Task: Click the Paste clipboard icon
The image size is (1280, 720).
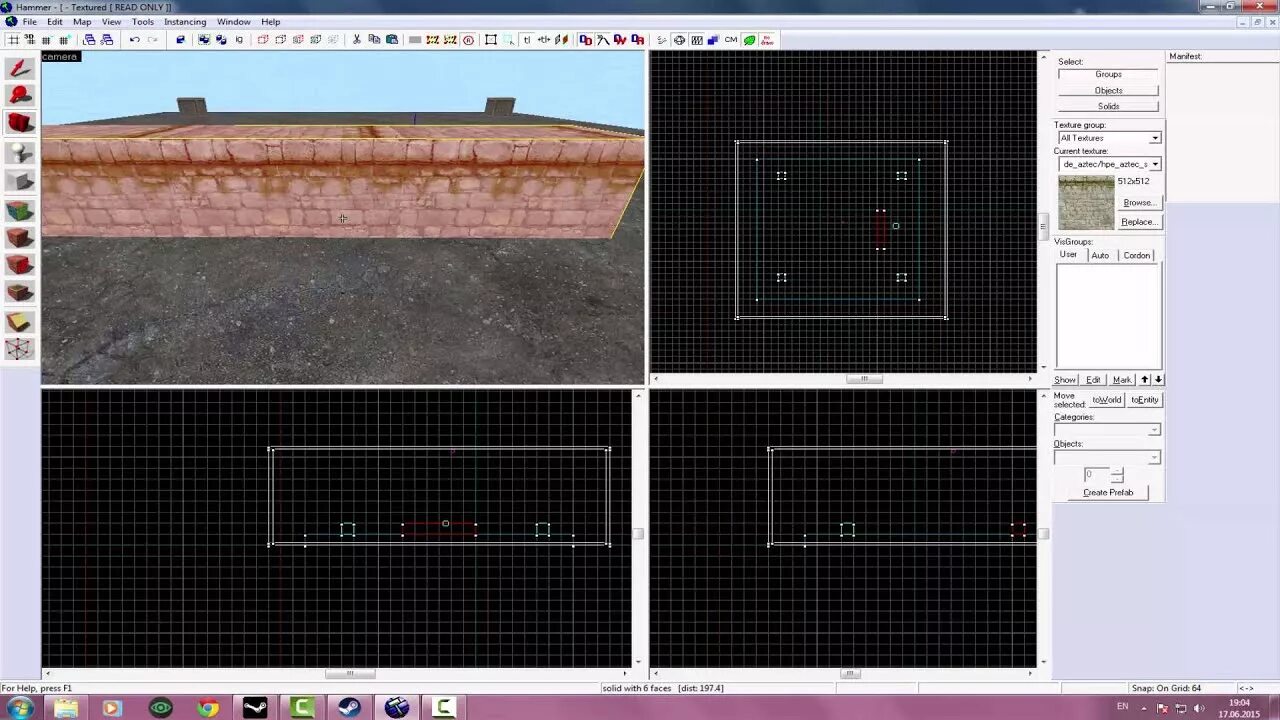Action: [x=392, y=40]
